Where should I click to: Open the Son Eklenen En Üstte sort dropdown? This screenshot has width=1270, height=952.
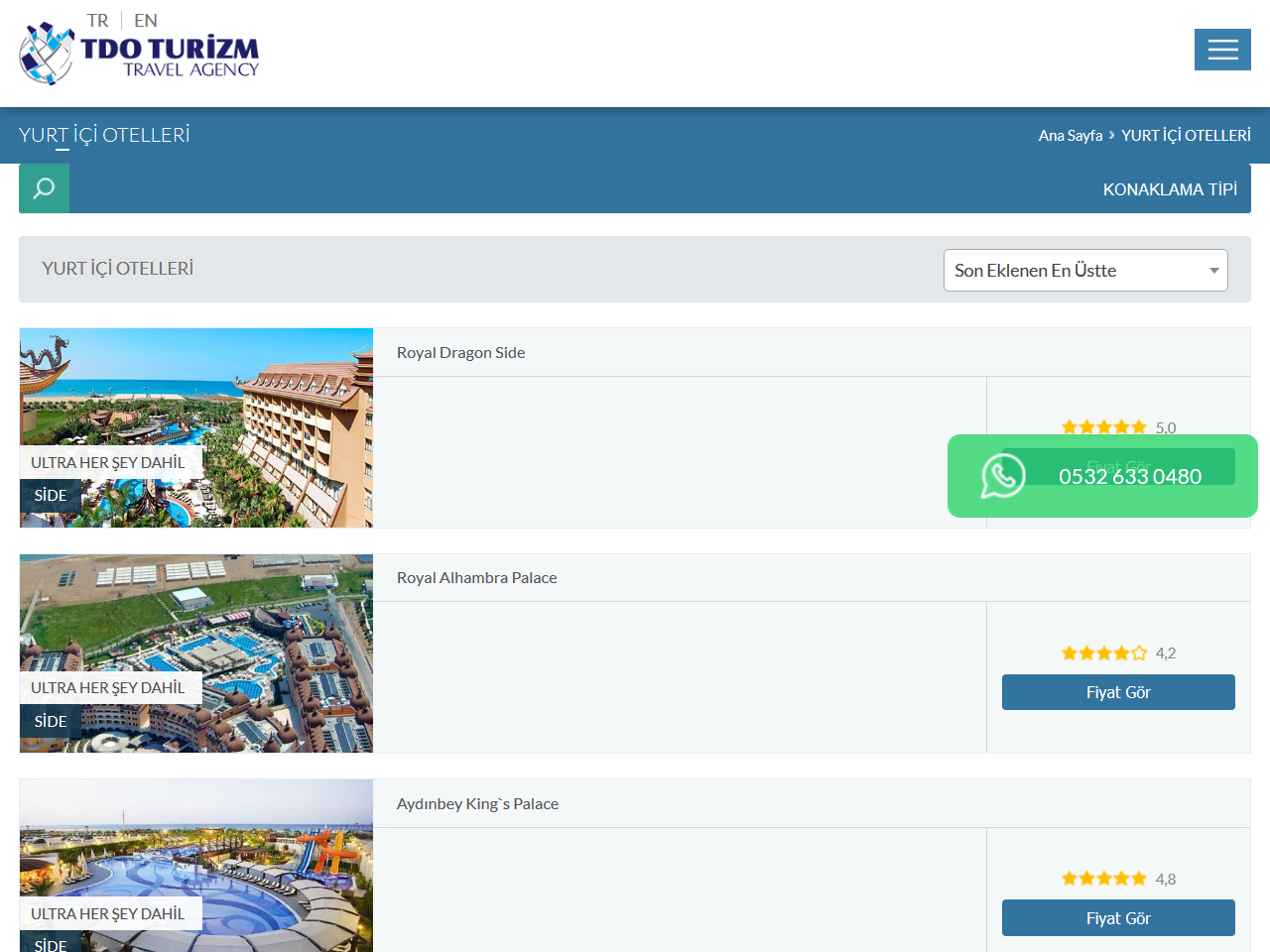coord(1085,270)
